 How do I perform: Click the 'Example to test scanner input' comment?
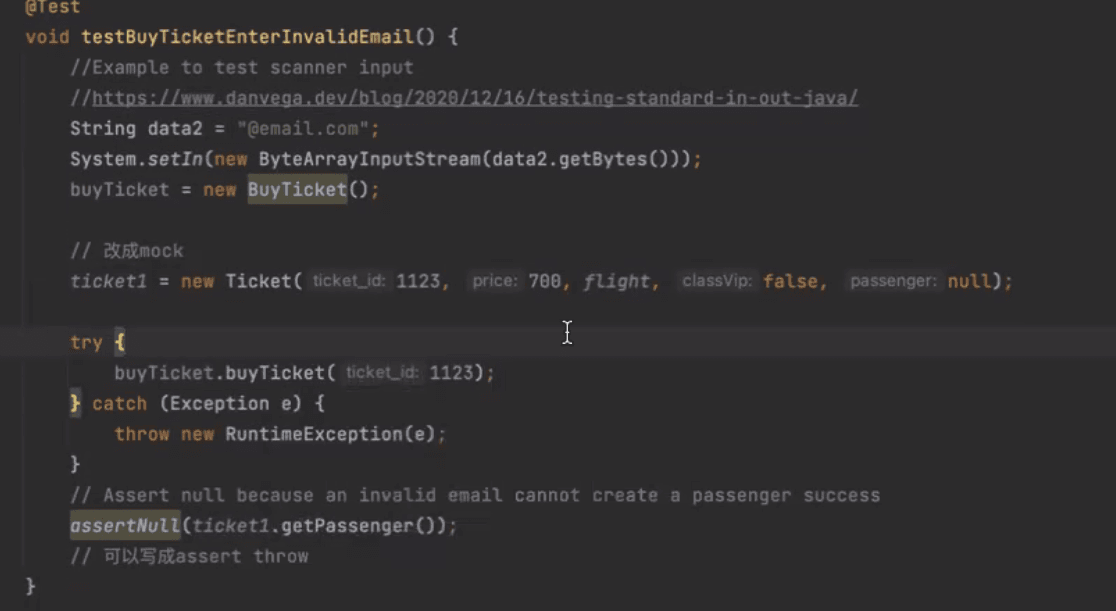[241, 68]
